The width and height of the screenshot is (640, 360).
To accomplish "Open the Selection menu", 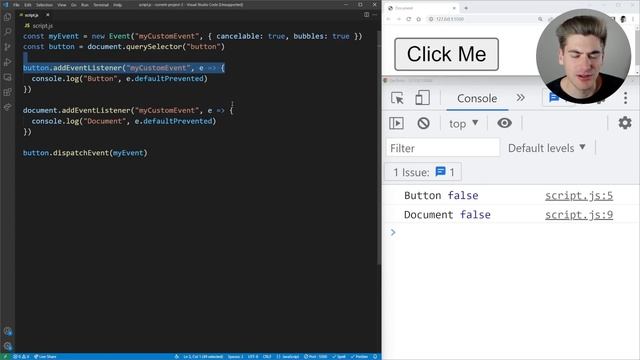I will click(44, 5).
